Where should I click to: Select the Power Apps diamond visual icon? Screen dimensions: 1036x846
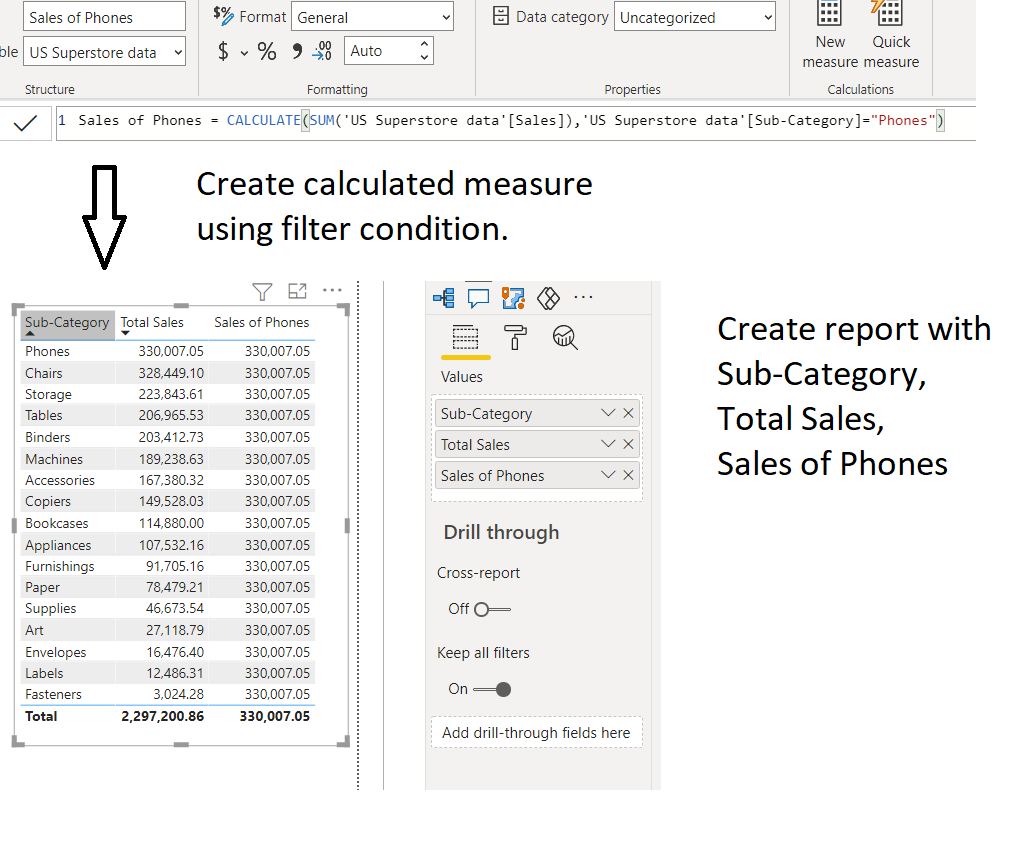point(548,298)
